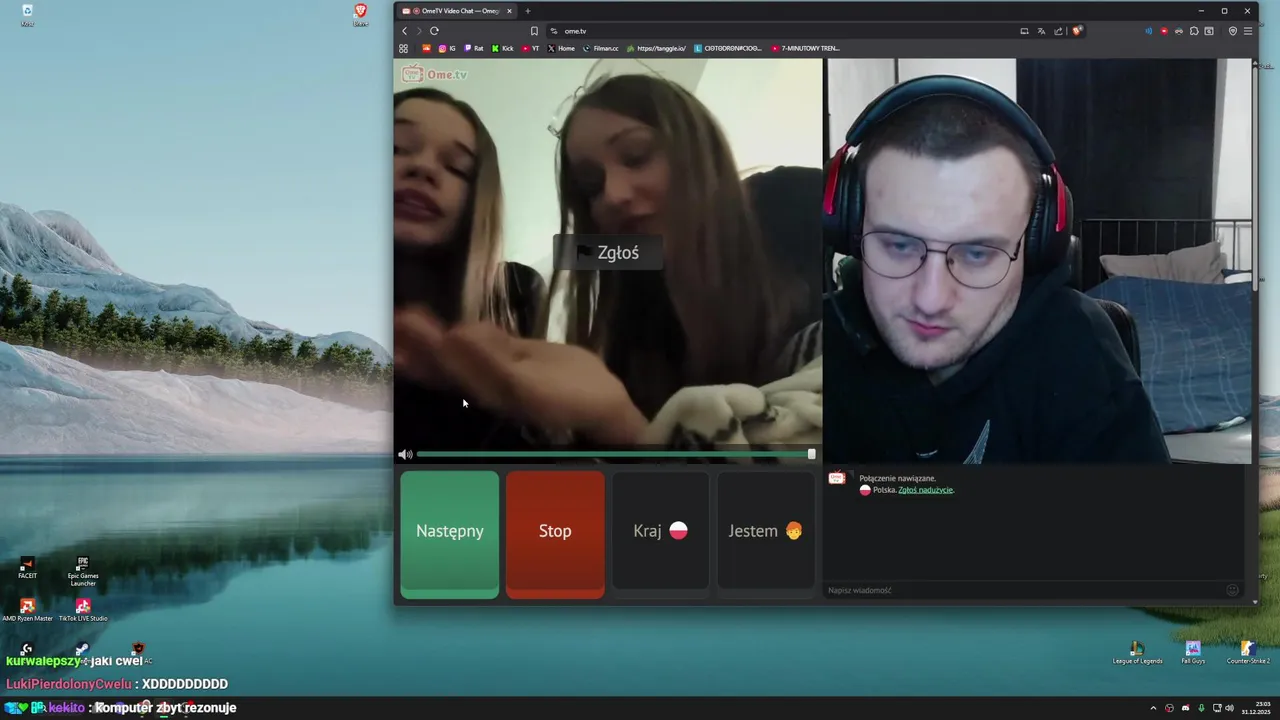This screenshot has width=1280, height=720.
Task: Click the Discord tray icon
Action: 1185,708
